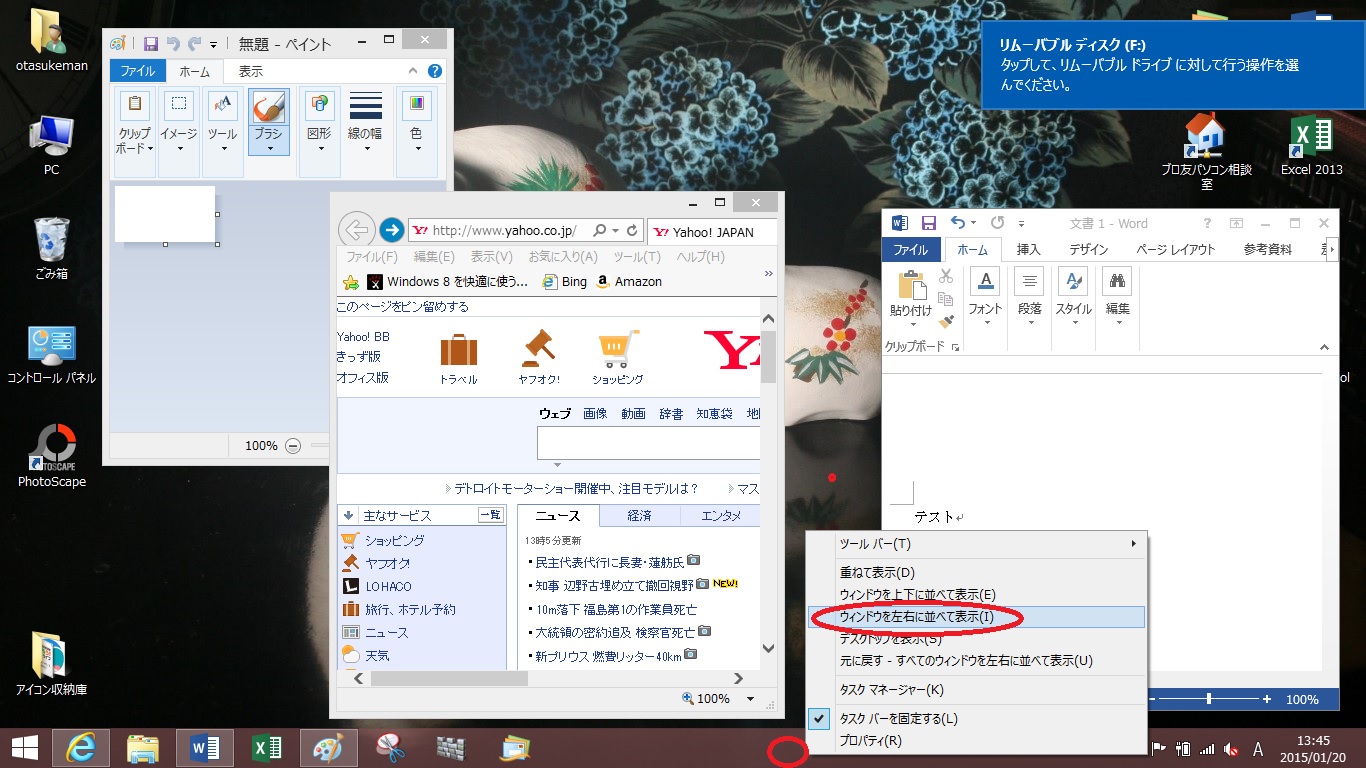Choose 重ねて表示(D) in the taskbar context menu
Image resolution: width=1366 pixels, height=768 pixels.
click(977, 573)
